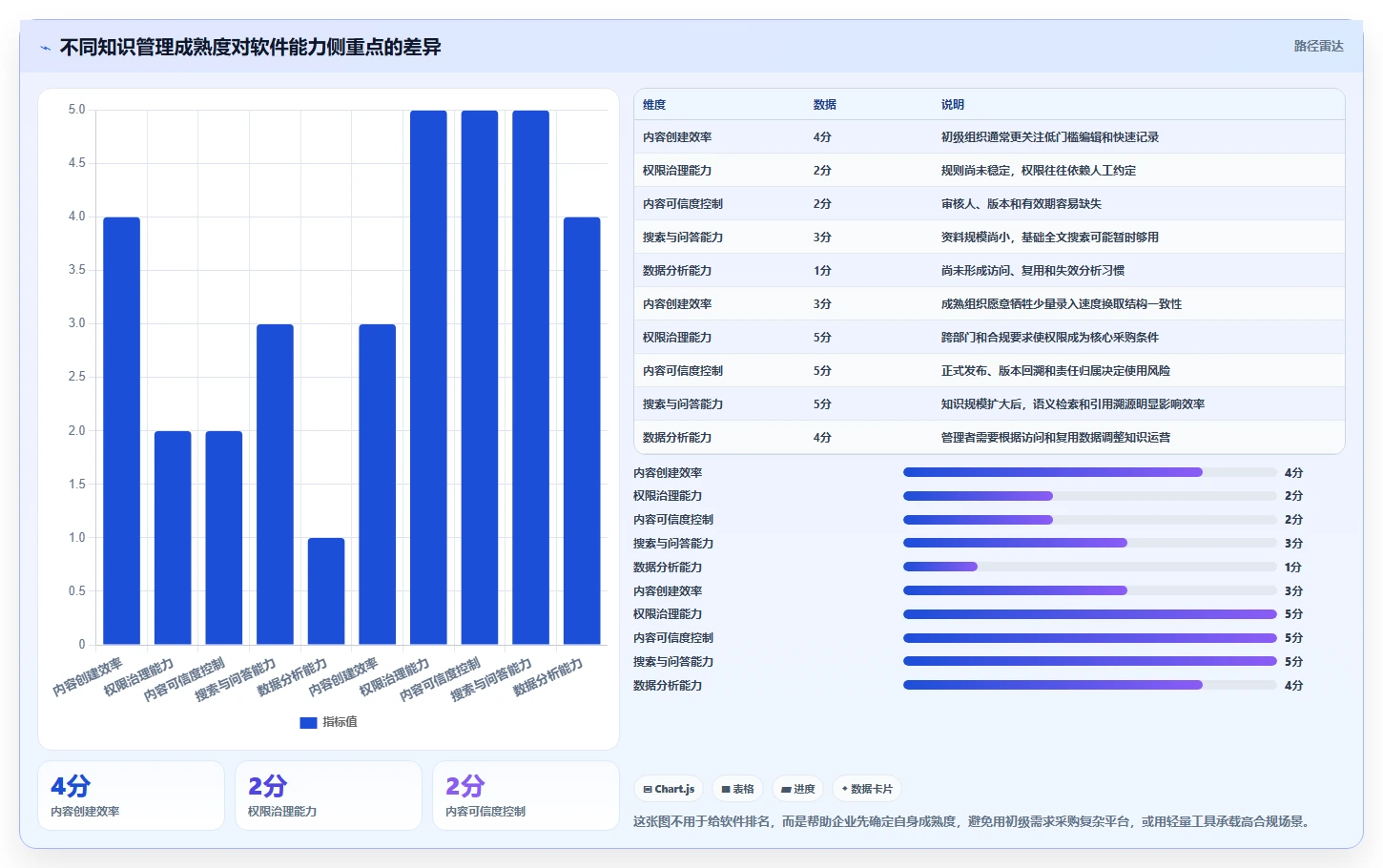This screenshot has width=1383, height=868.
Task: Open the 4分 内容创建效率 stat card
Action: [x=131, y=796]
